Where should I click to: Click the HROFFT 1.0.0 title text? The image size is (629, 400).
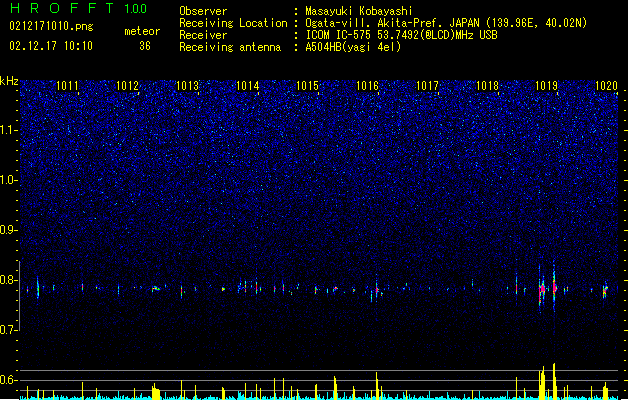79,8
